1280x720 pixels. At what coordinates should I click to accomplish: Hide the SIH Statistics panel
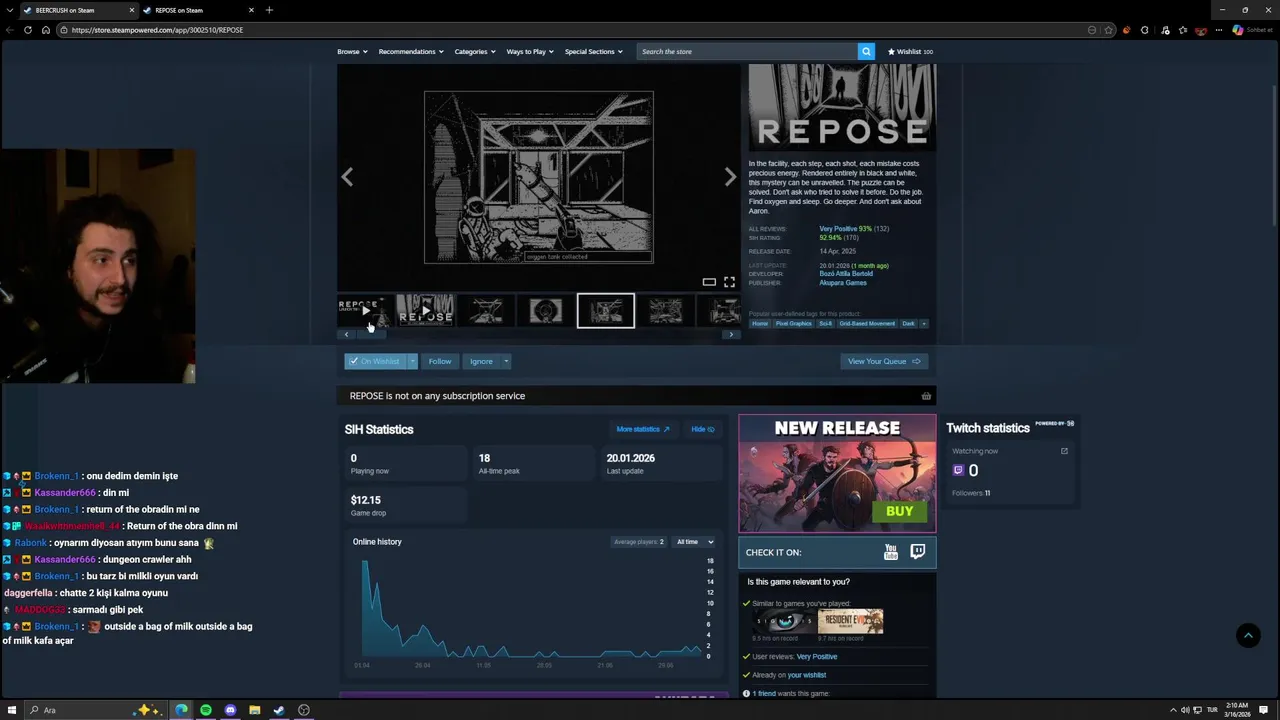[702, 429]
